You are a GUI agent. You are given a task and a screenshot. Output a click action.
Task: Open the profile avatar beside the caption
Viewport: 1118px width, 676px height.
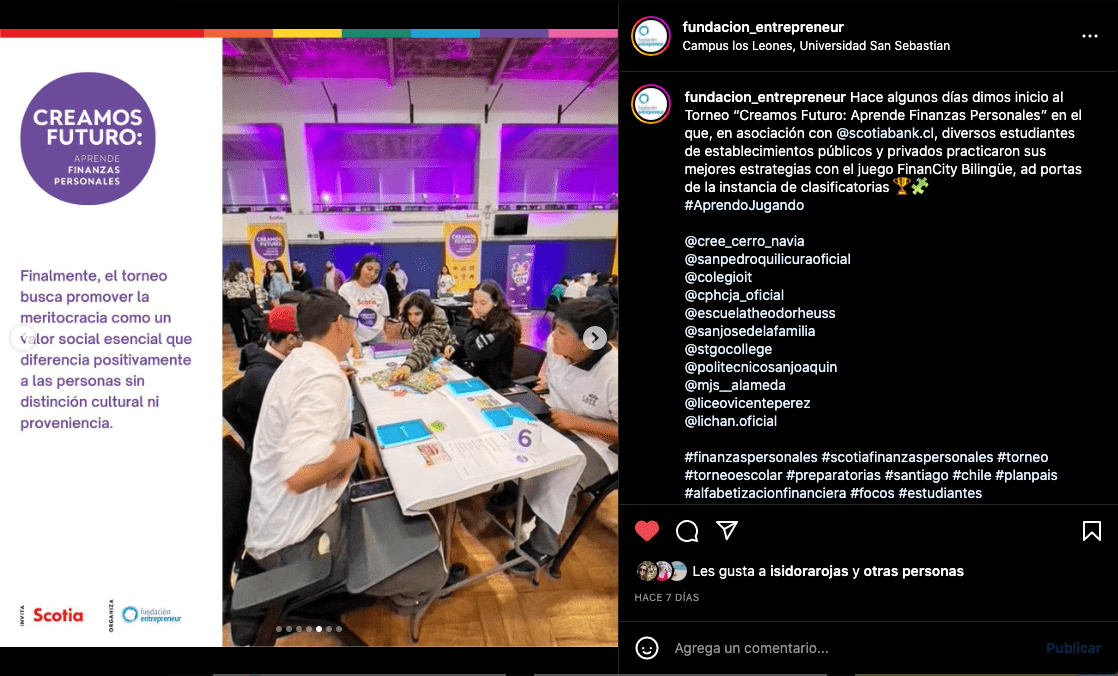point(651,104)
